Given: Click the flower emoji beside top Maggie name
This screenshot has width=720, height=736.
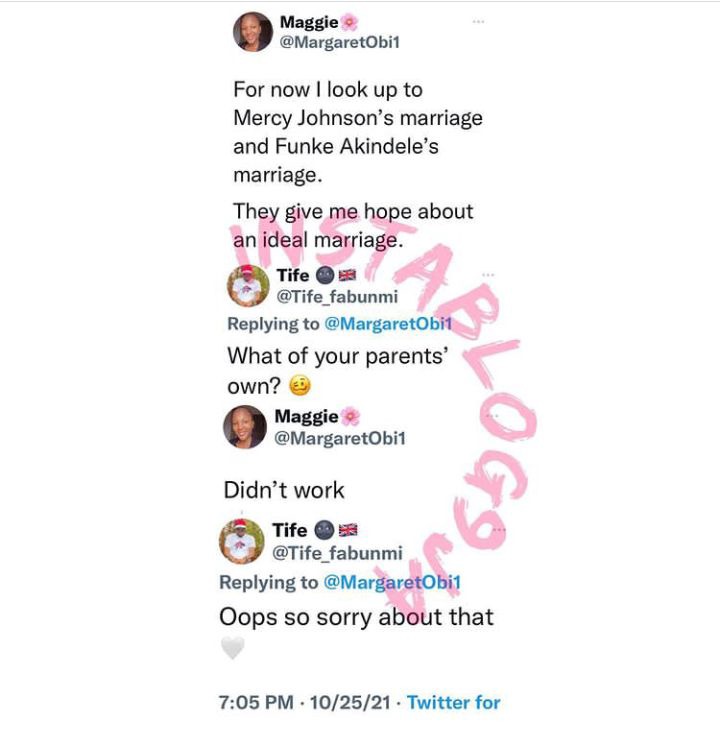Looking at the screenshot, I should click(349, 22).
